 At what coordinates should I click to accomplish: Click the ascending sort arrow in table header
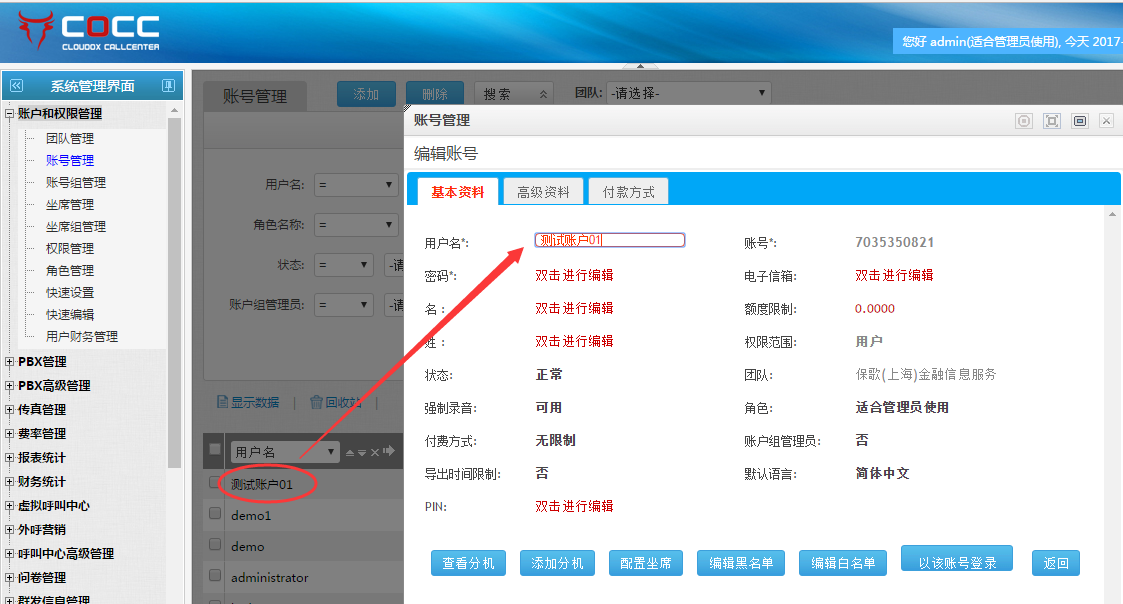(x=350, y=452)
